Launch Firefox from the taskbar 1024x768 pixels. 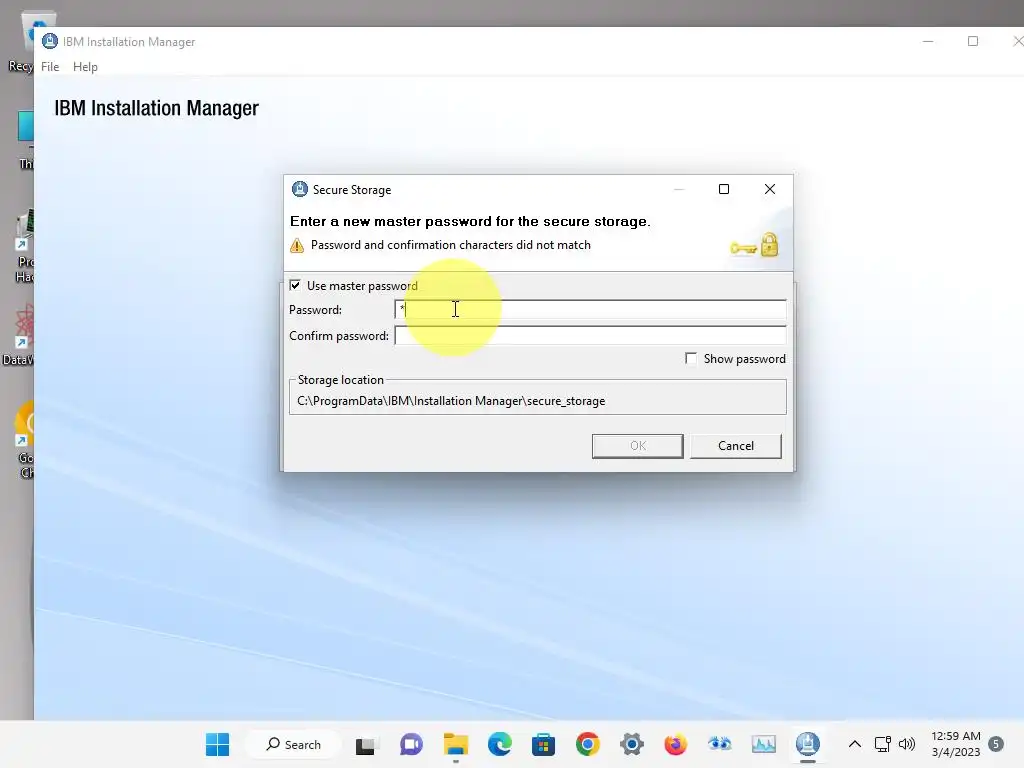tap(675, 744)
